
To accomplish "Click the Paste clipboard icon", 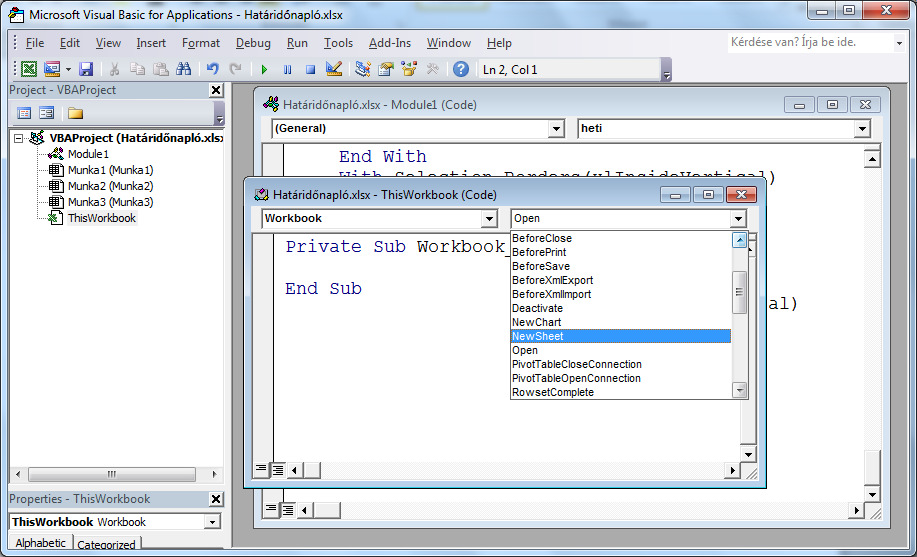I will point(161,70).
